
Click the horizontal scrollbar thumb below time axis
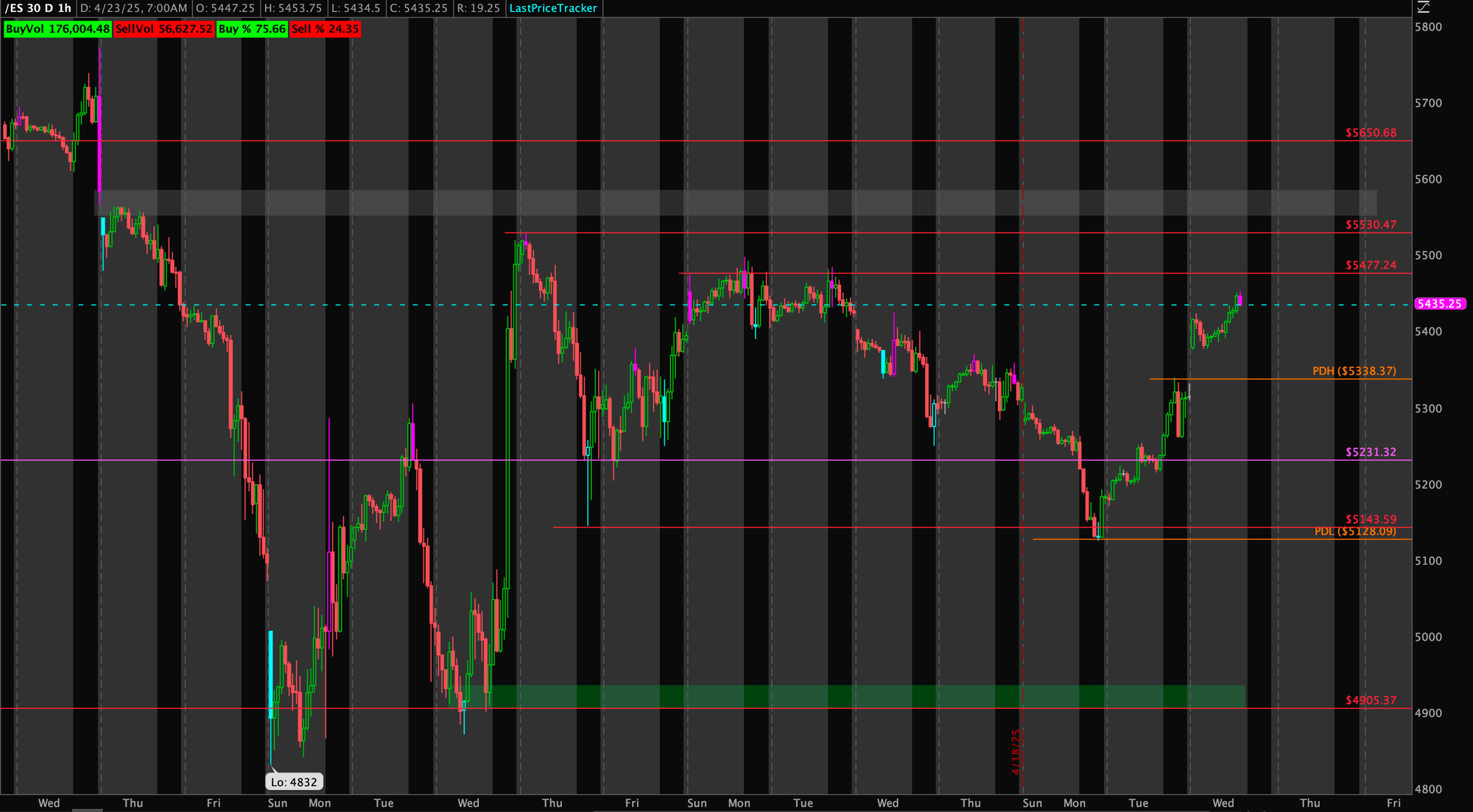coord(88,810)
